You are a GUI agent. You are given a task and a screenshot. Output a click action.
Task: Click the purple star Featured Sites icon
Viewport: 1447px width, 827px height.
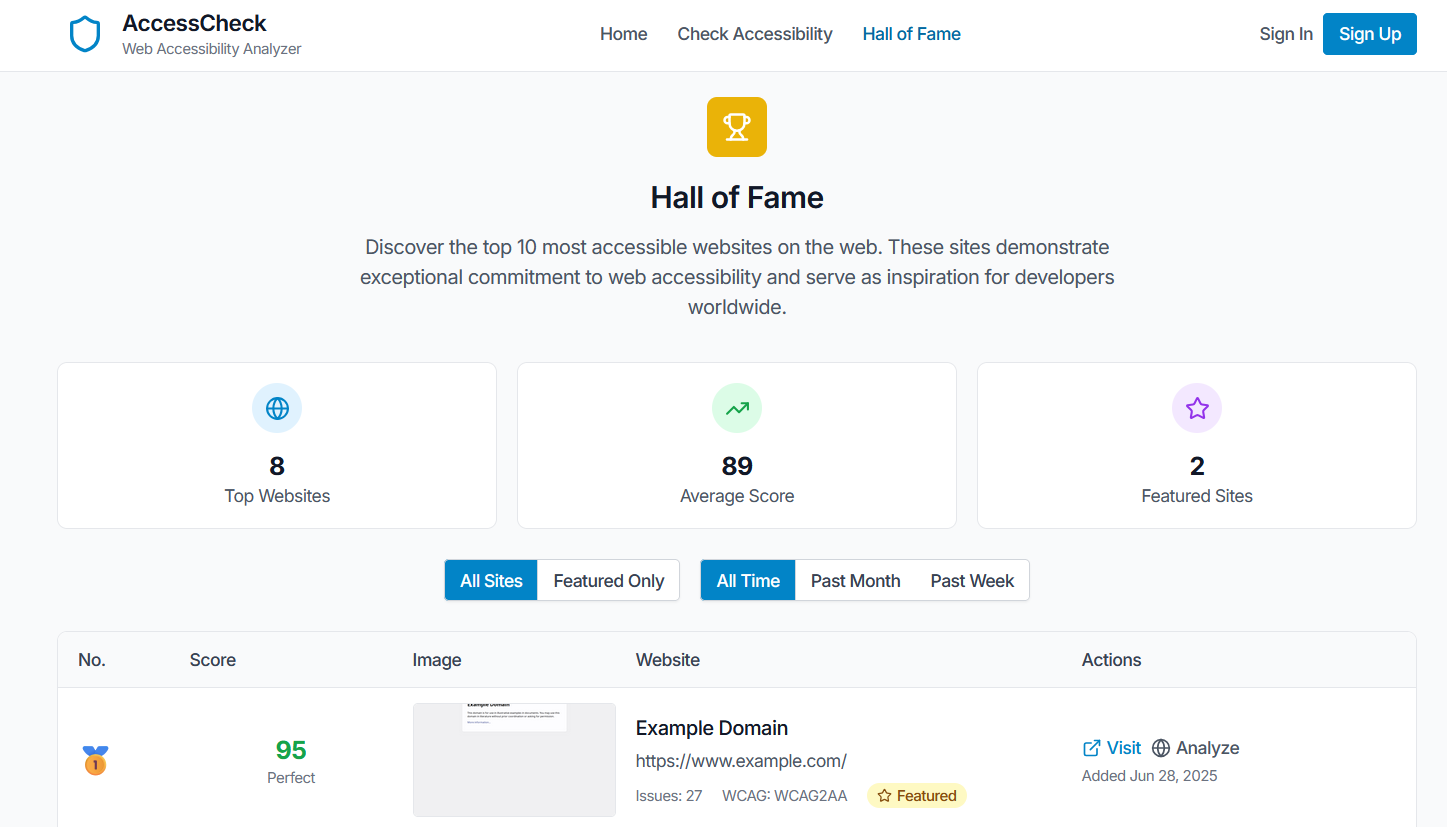point(1197,408)
